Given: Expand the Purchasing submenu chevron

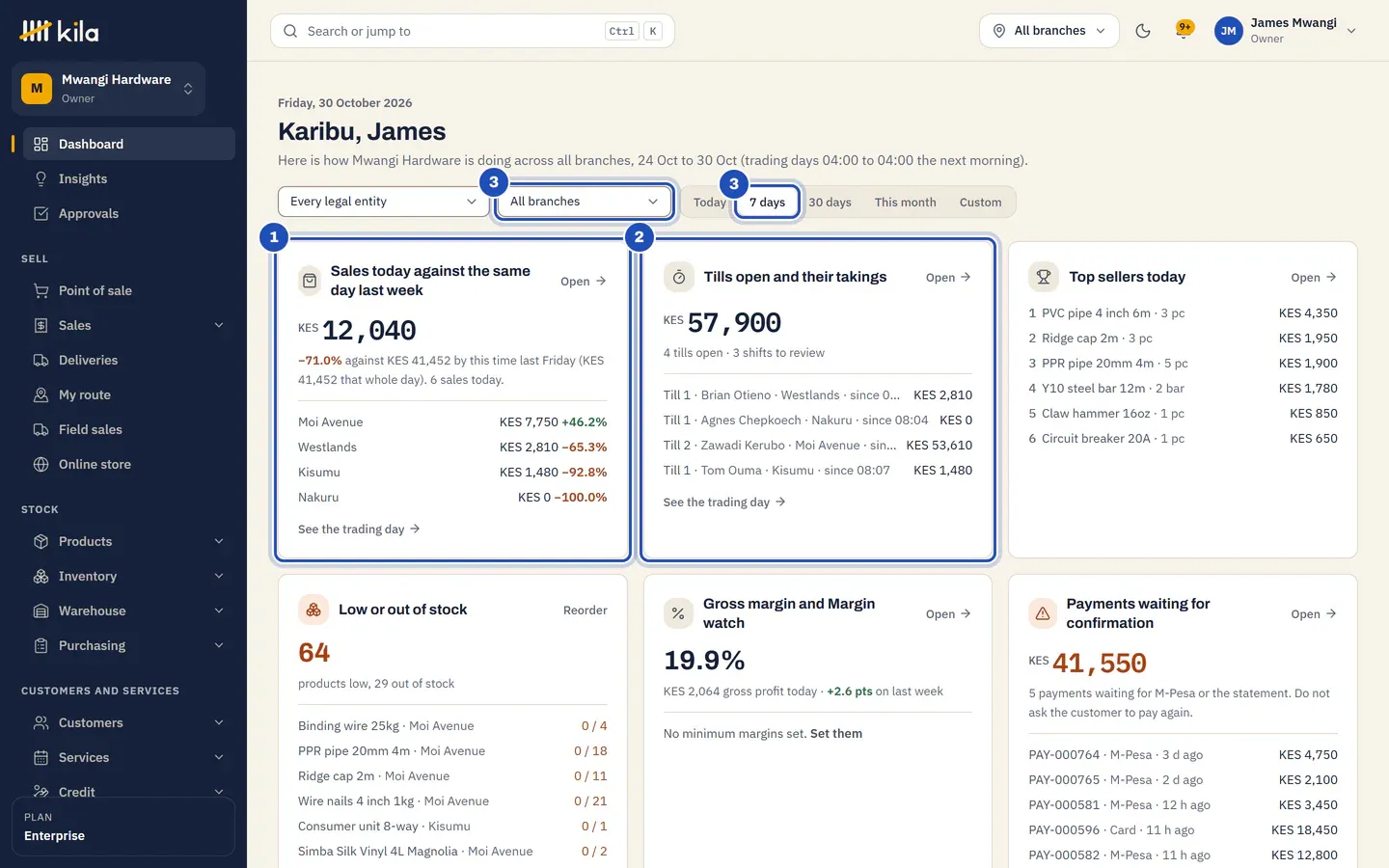Looking at the screenshot, I should pyautogui.click(x=219, y=645).
